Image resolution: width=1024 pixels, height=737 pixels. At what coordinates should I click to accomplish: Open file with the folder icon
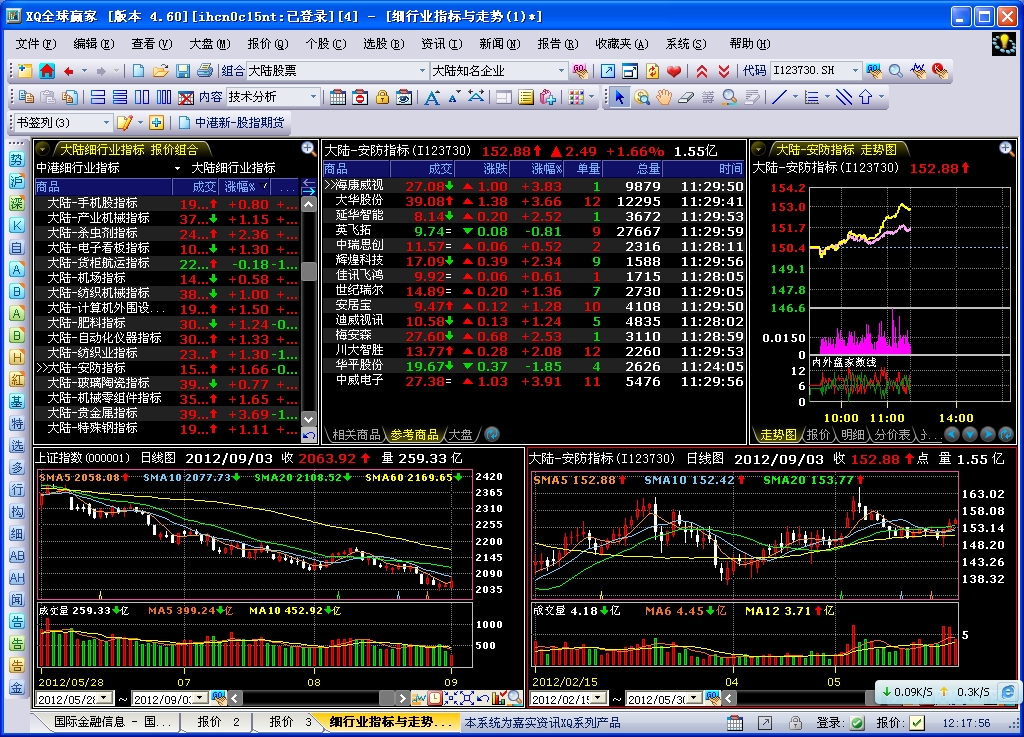[161, 71]
